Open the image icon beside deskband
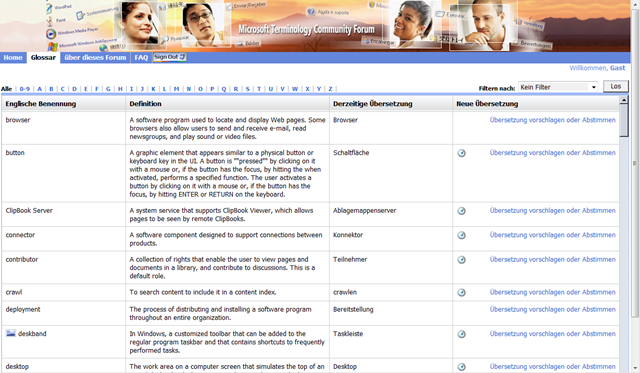The width and height of the screenshot is (640, 373). (11, 333)
